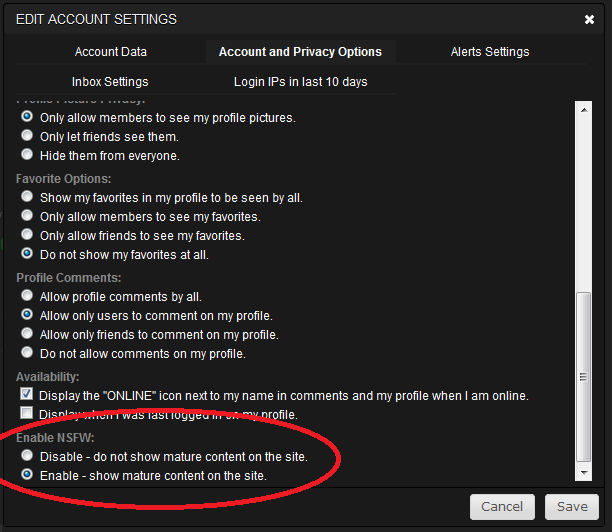
Task: Select Disable mature content radio button
Action: click(x=27, y=456)
